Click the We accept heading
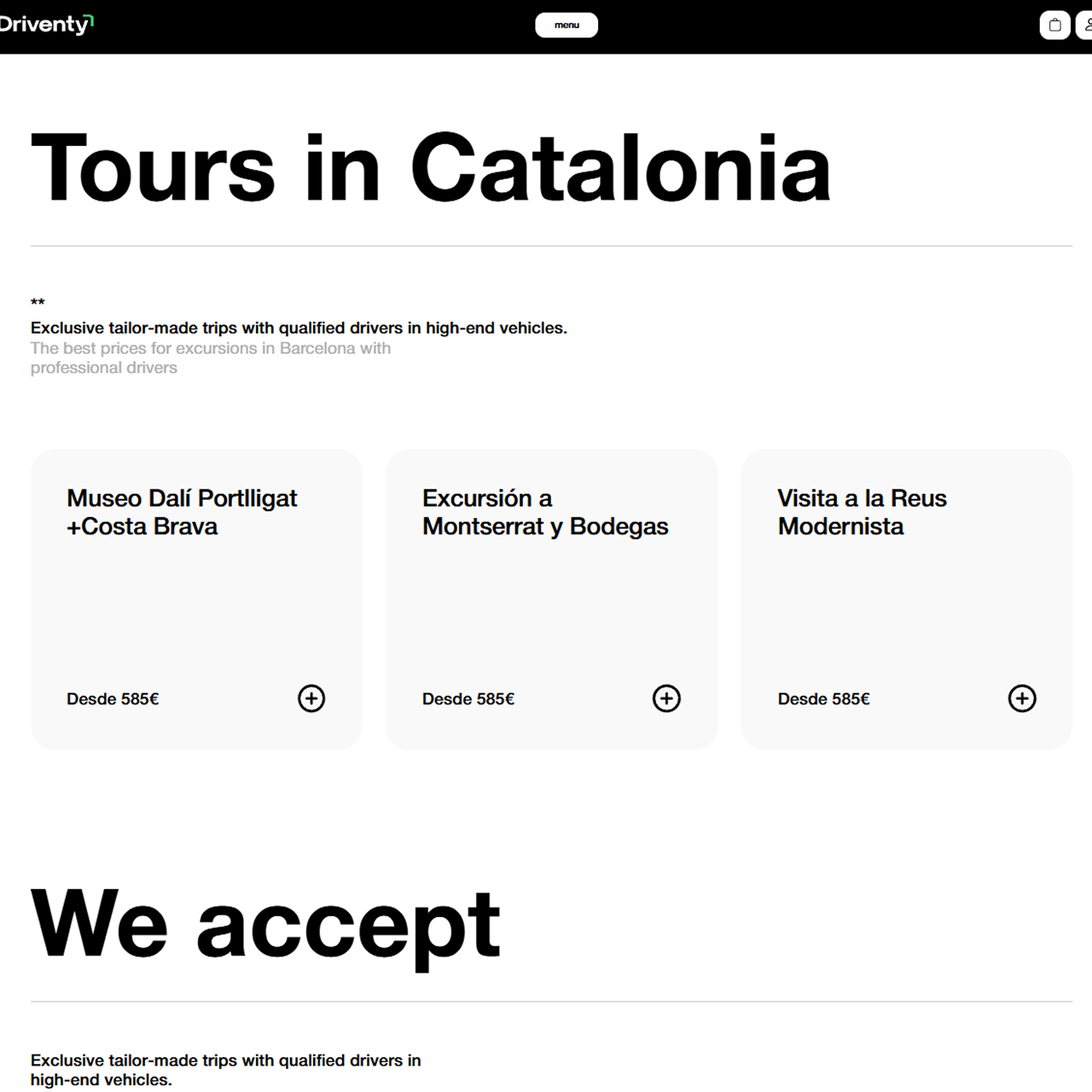 (x=265, y=925)
